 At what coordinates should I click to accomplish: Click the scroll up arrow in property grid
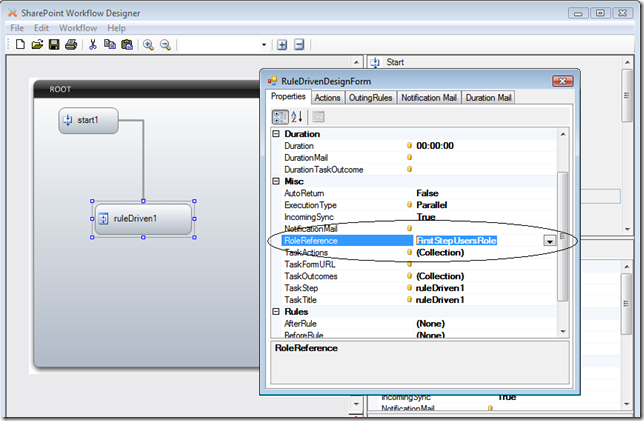coord(563,134)
